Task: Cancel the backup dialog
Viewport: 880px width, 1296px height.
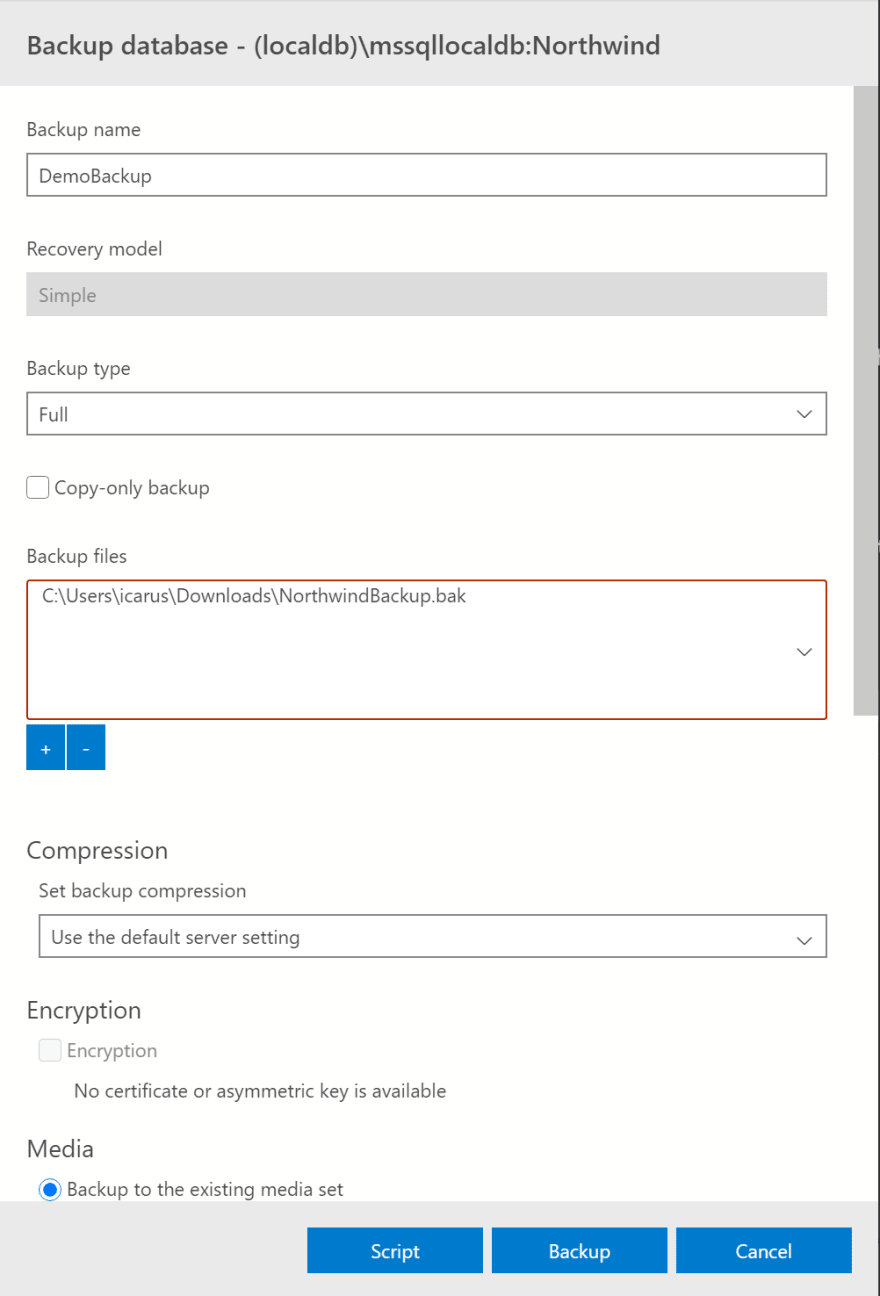Action: click(x=764, y=1251)
